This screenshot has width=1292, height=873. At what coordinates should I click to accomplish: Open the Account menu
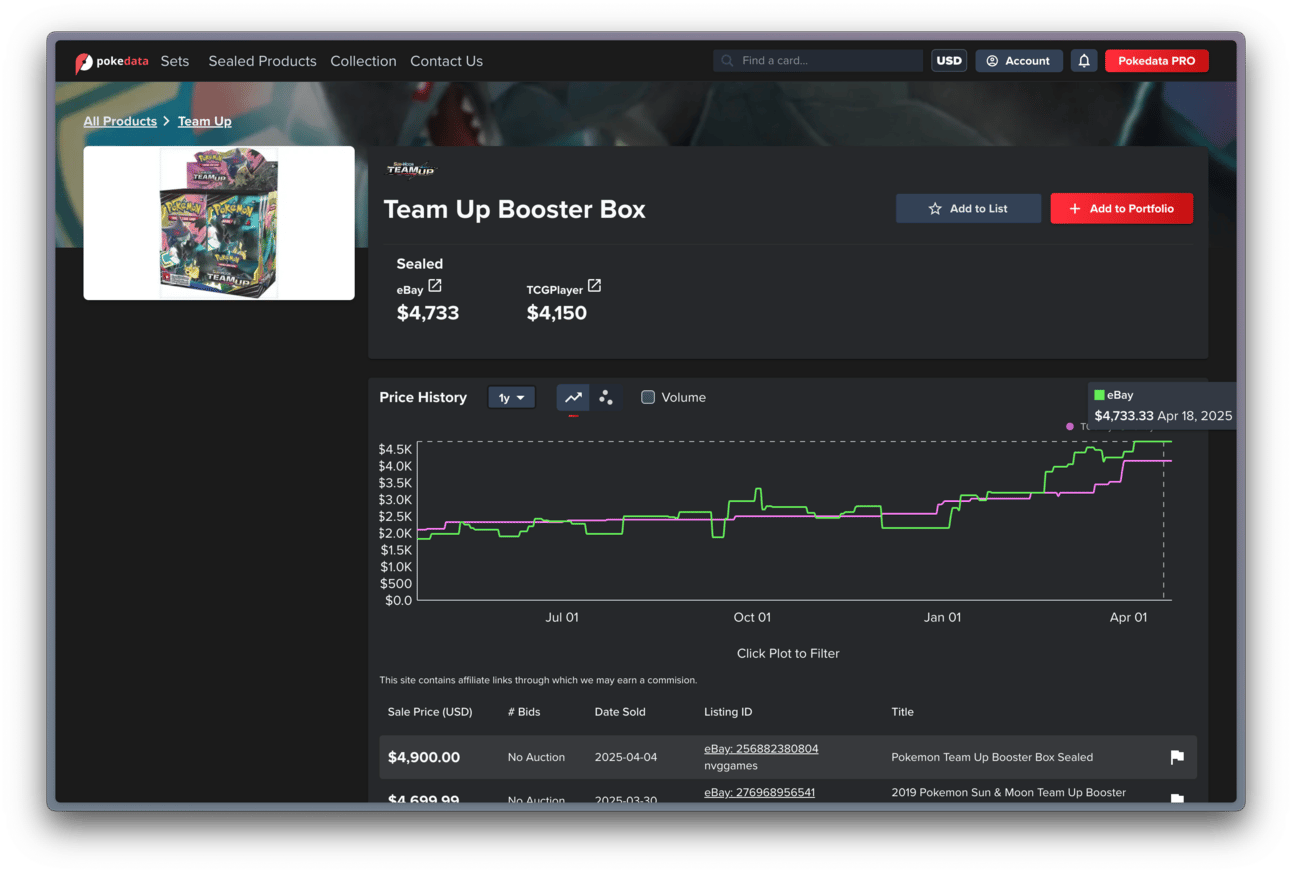pyautogui.click(x=1018, y=61)
